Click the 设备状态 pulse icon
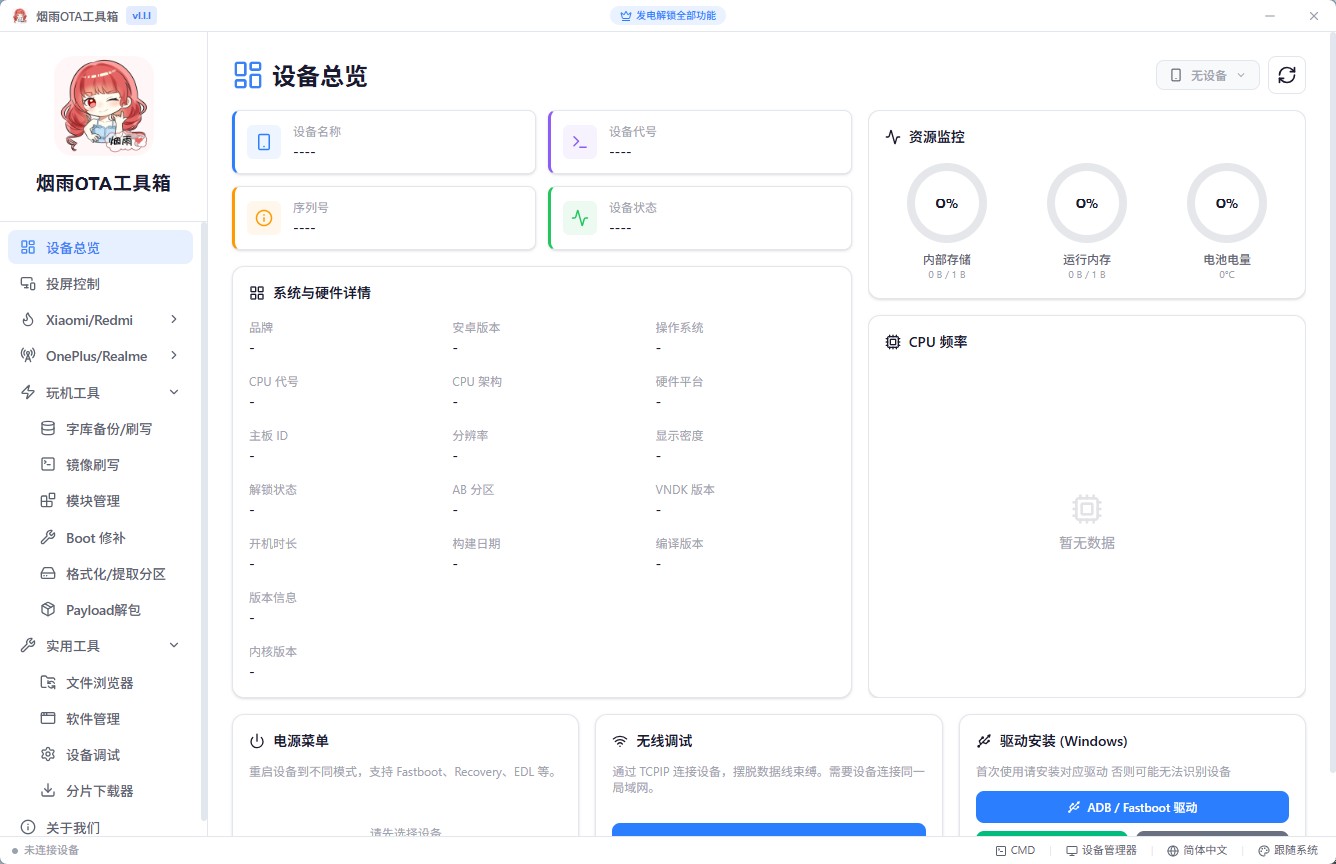1336x864 pixels. point(580,218)
